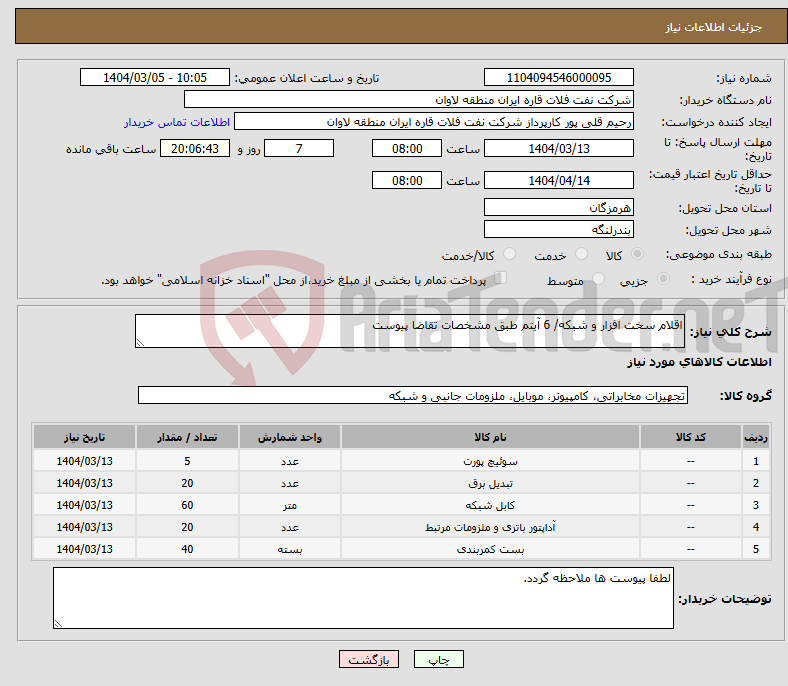Image resolution: width=788 pixels, height=686 pixels.
Task: Click quantity 40 in بست کمربندی row
Action: click(x=187, y=549)
